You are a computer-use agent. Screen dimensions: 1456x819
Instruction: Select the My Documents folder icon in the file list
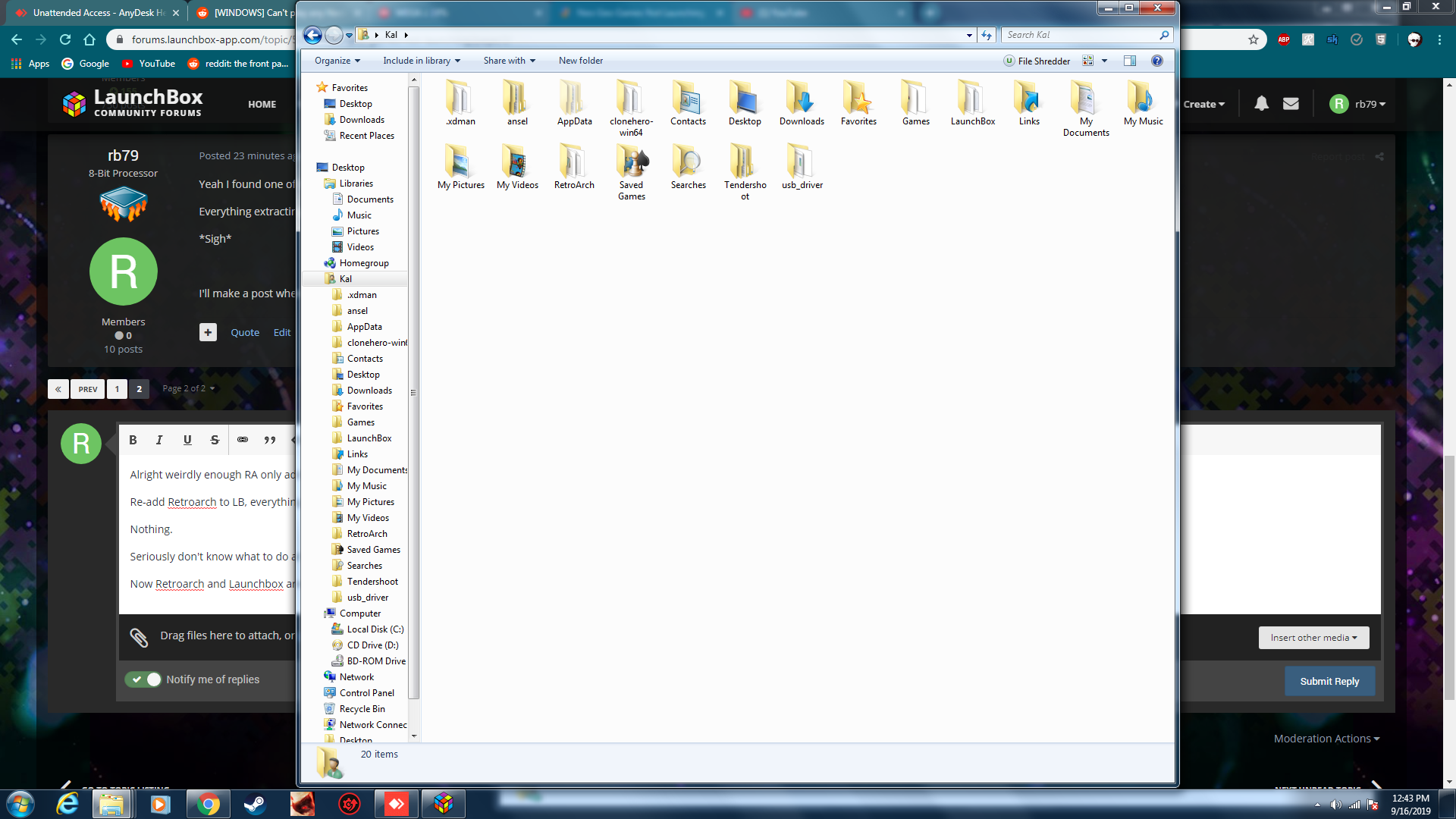click(x=1086, y=98)
